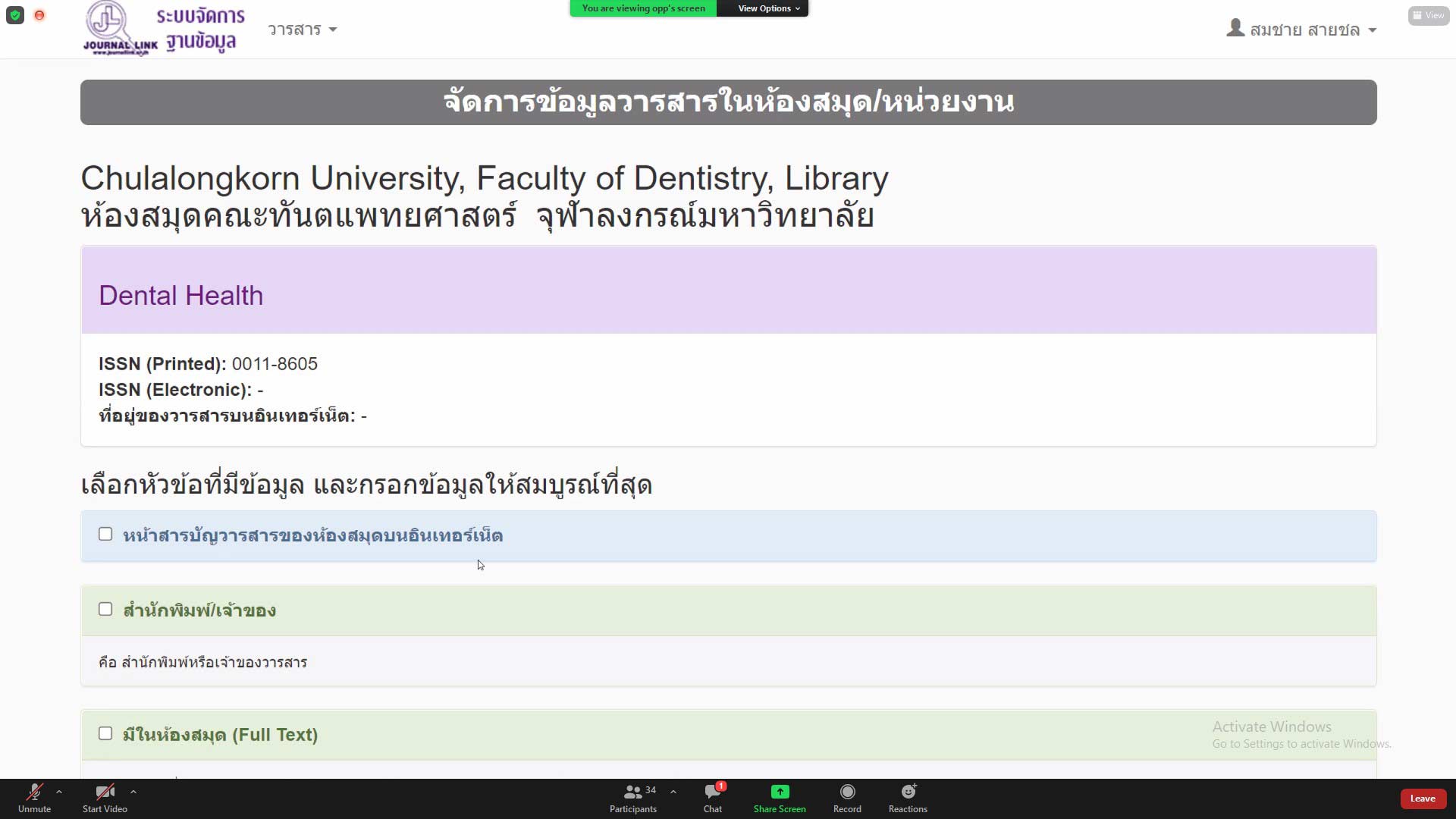Click the green encryption shield icon
Screen dimensions: 1456x819
coord(15,15)
